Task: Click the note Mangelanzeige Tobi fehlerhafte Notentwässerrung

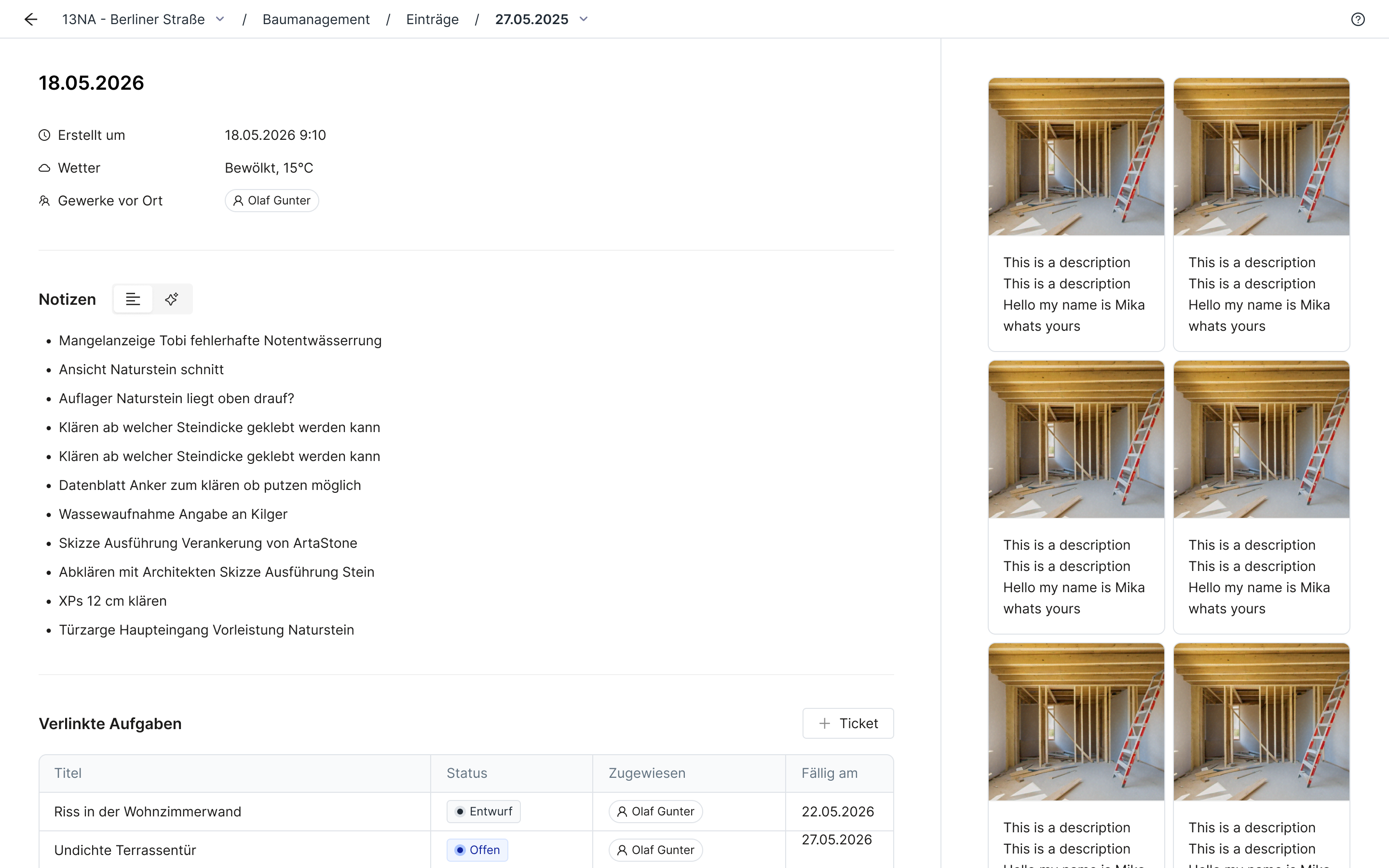Action: [x=220, y=340]
